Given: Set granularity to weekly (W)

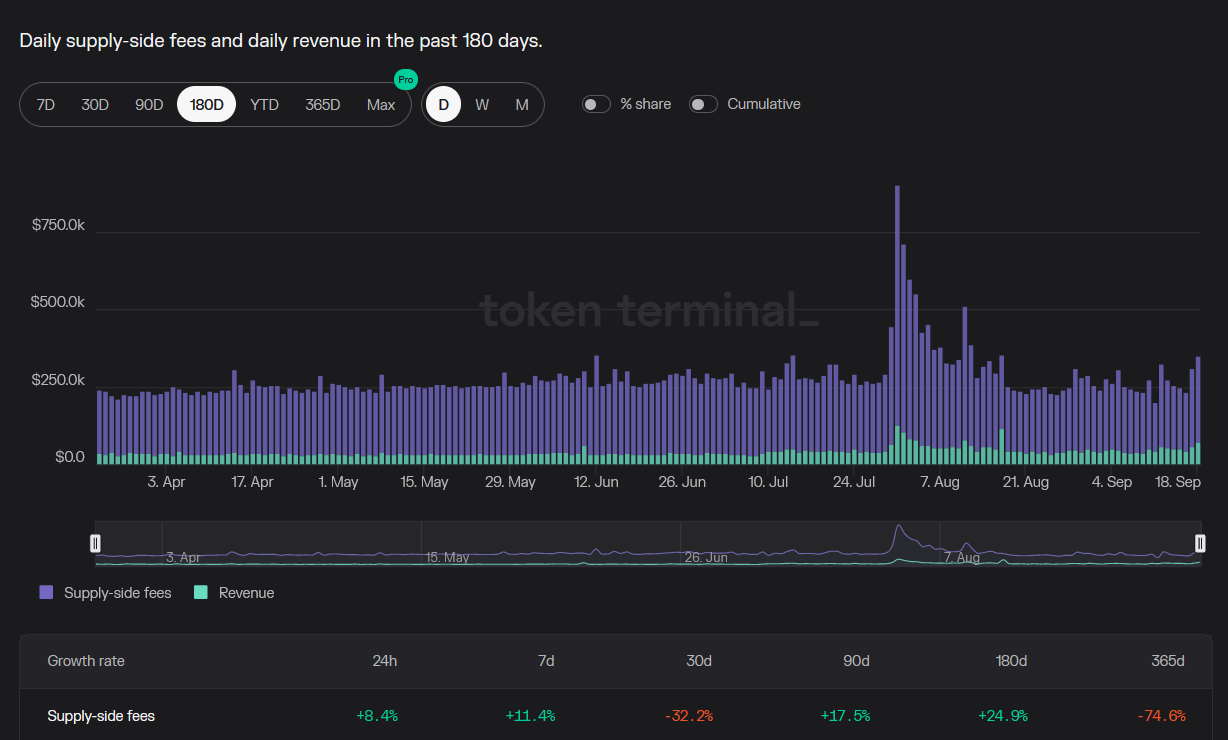Looking at the screenshot, I should 482,105.
